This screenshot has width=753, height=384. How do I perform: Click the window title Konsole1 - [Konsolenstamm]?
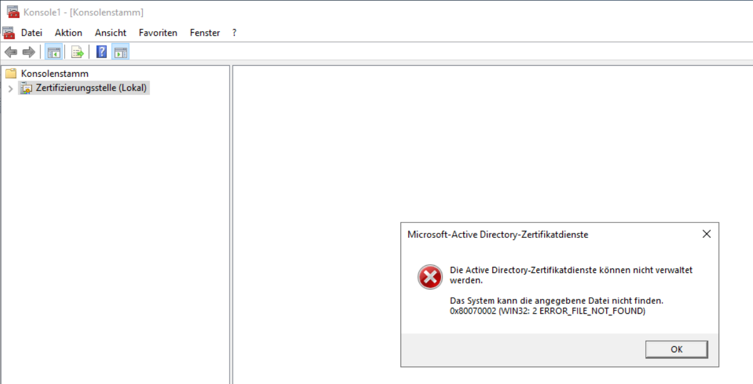(x=84, y=12)
